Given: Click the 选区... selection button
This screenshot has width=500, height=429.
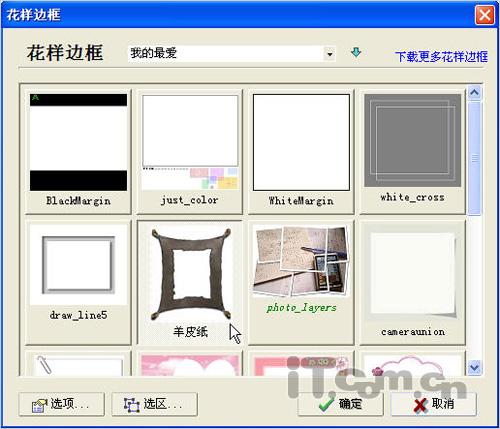Looking at the screenshot, I should (154, 404).
